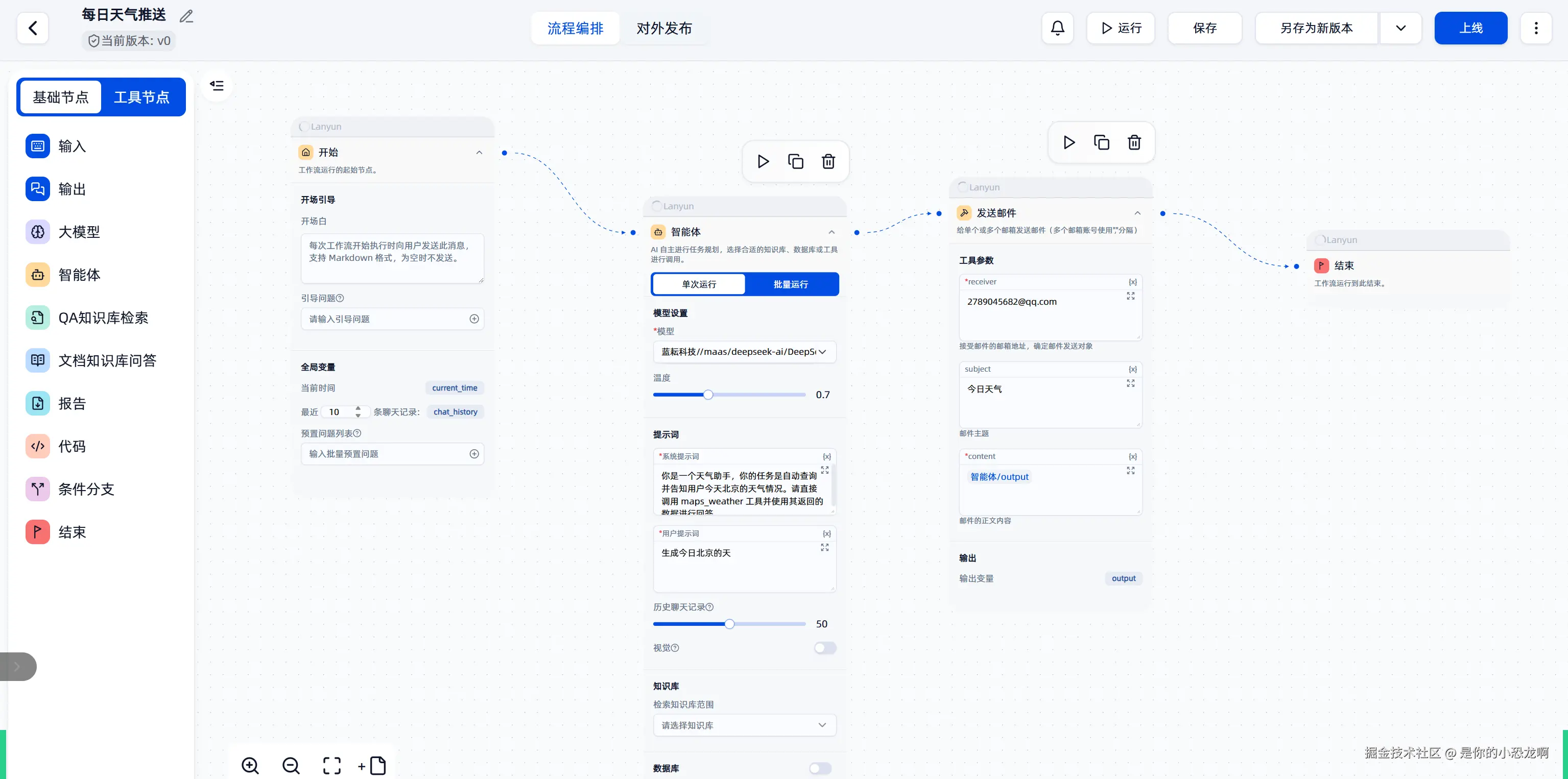Expand the arrow next to 另存为新版本
This screenshot has width=1568, height=779.
click(1400, 28)
